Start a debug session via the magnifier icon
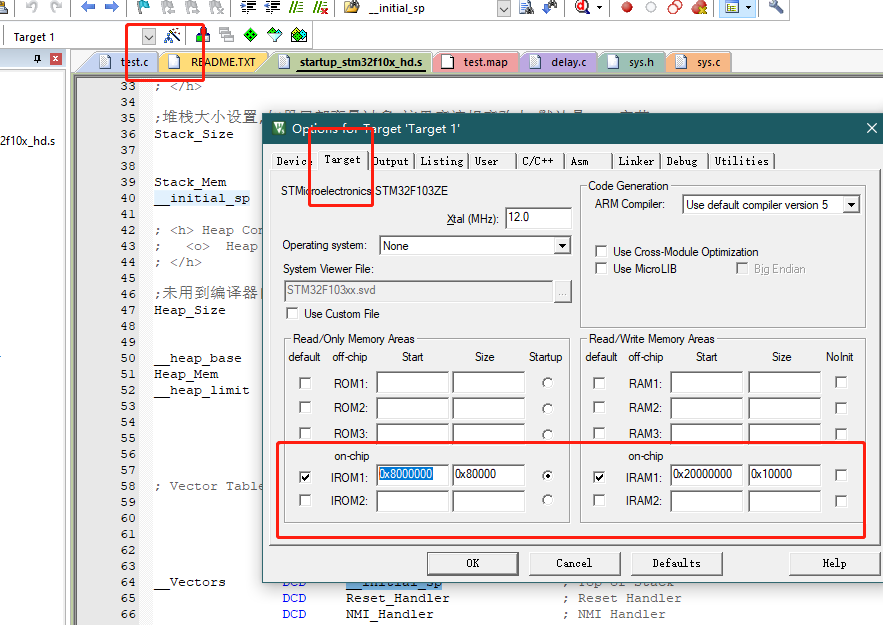This screenshot has height=625, width=883. pos(581,9)
